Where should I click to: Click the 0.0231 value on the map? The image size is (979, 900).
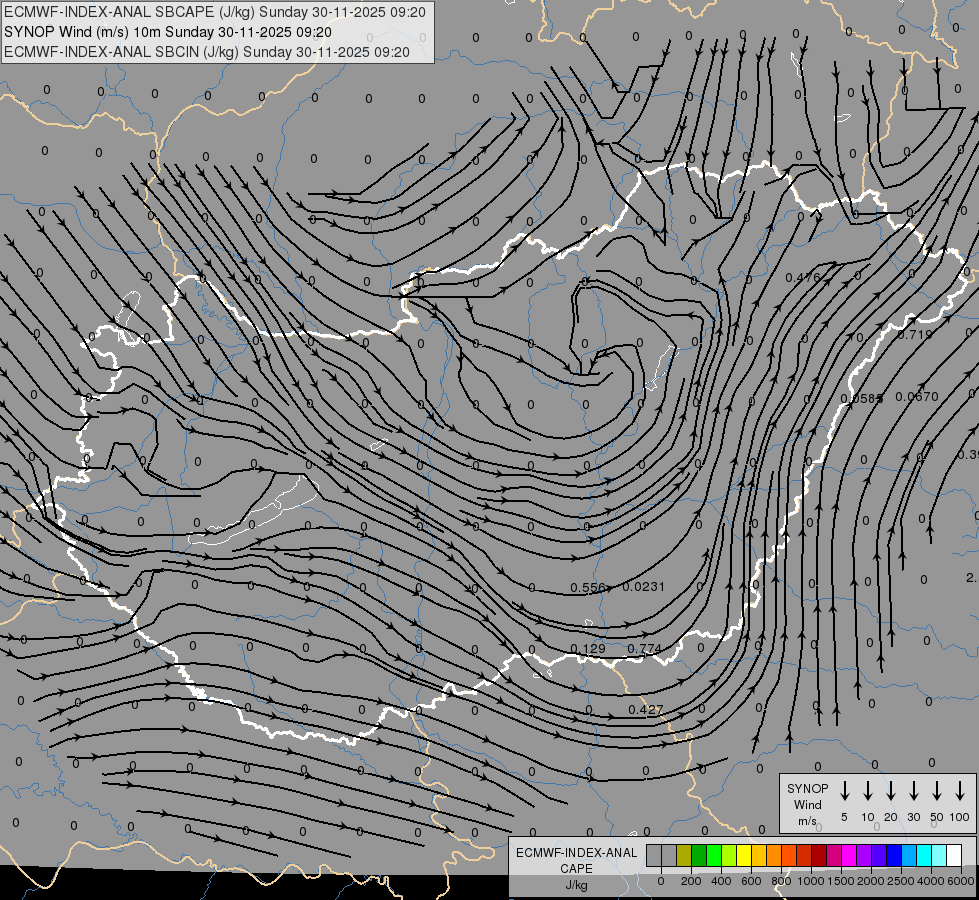644,586
